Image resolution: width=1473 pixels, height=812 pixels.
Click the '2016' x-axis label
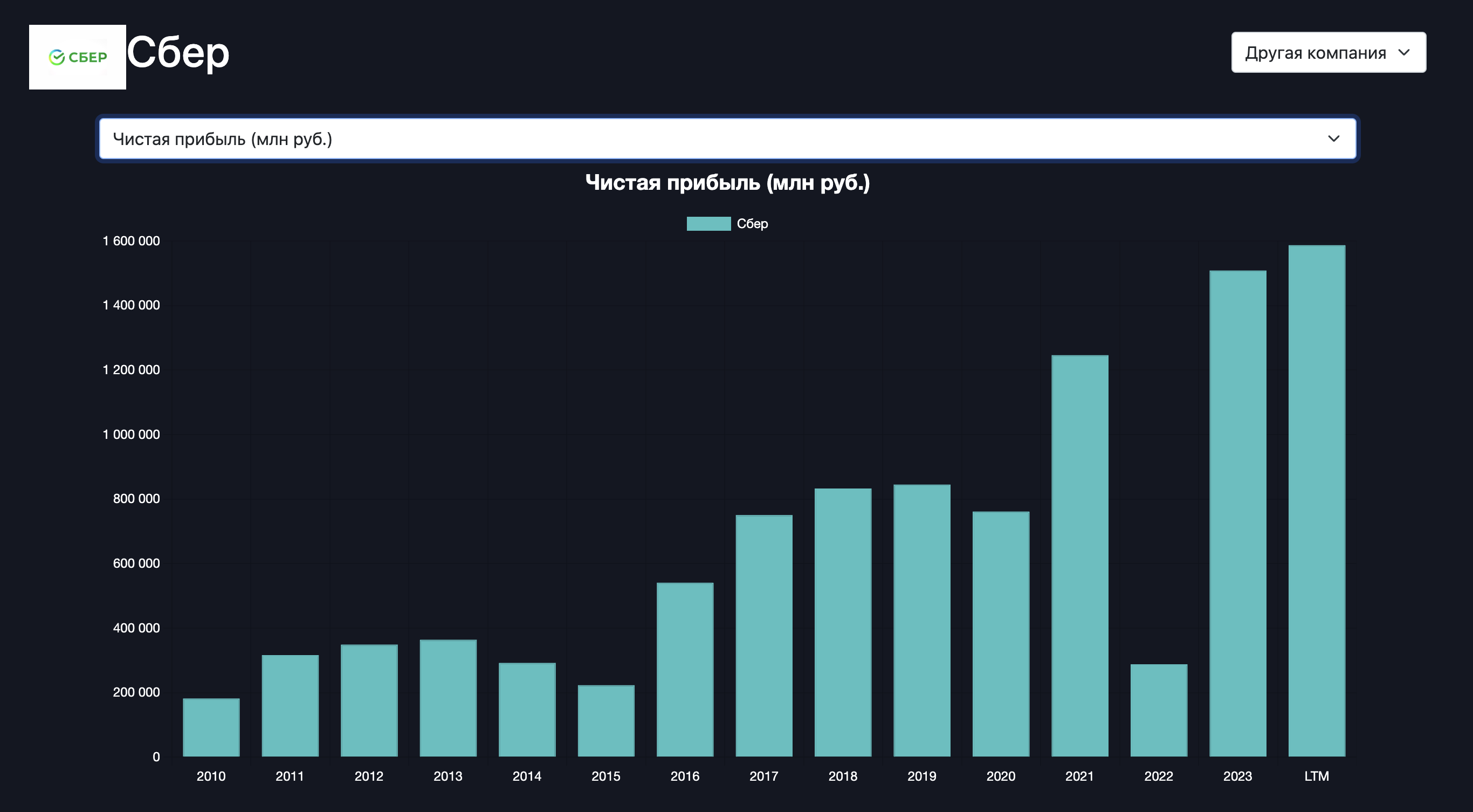coord(684,776)
